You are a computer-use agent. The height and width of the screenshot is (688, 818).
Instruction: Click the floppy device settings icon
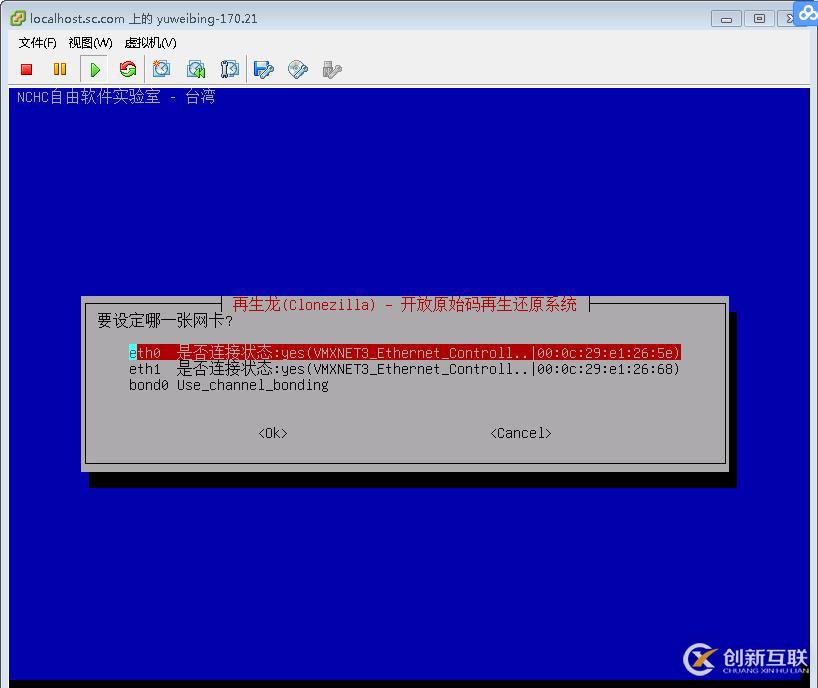[x=263, y=69]
